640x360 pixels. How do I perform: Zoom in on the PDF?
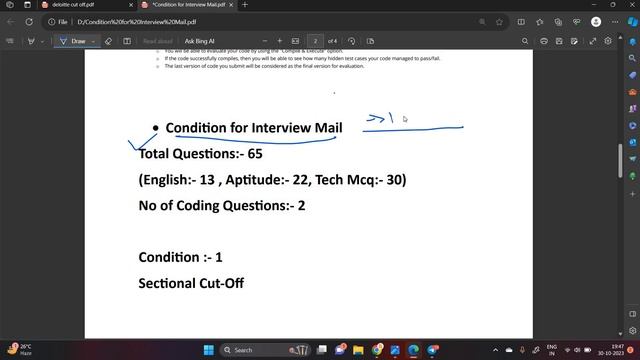pos(280,41)
